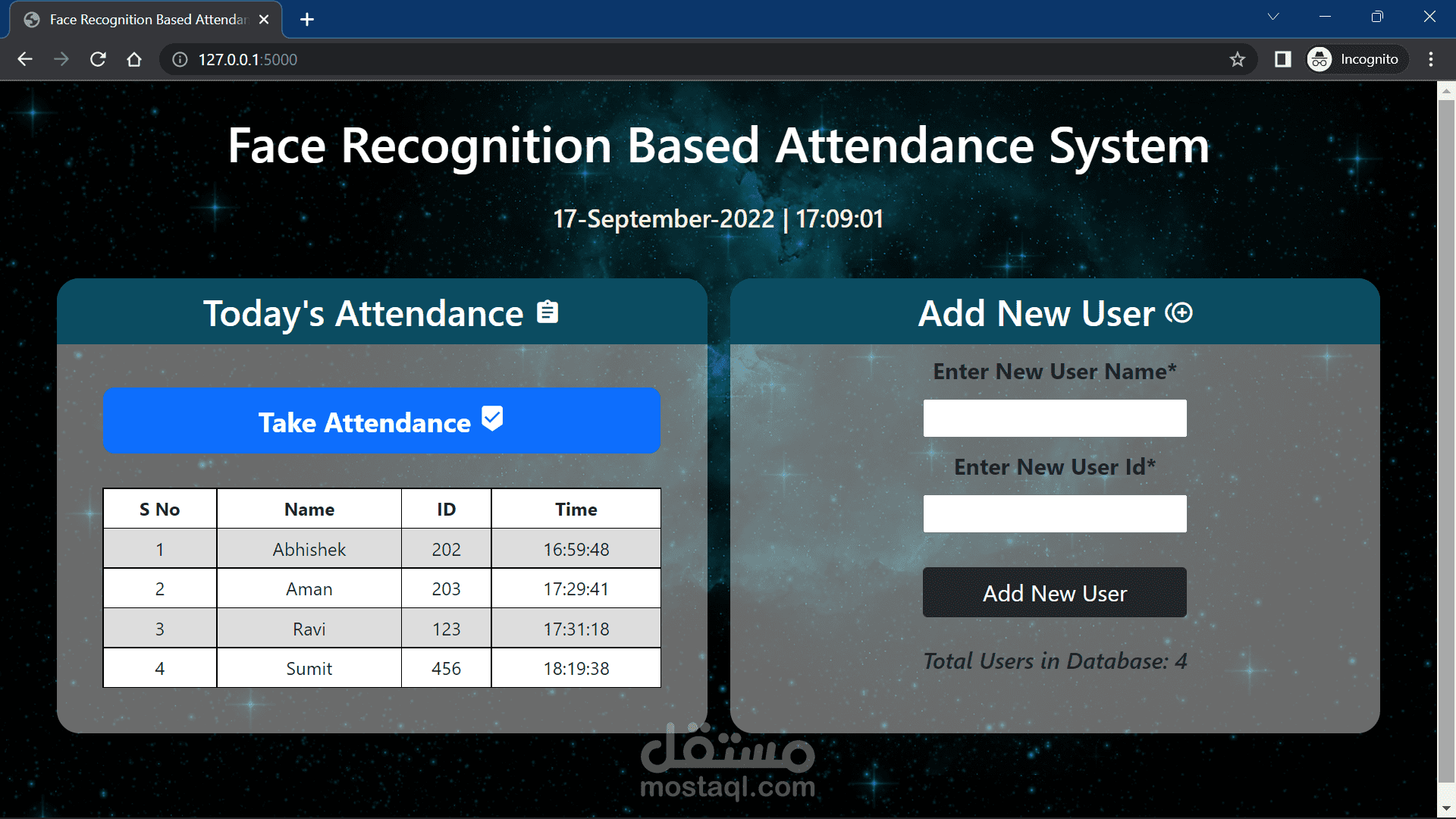Viewport: 1456px width, 819px height.
Task: Click the browser incognito profile icon
Action: (x=1321, y=60)
